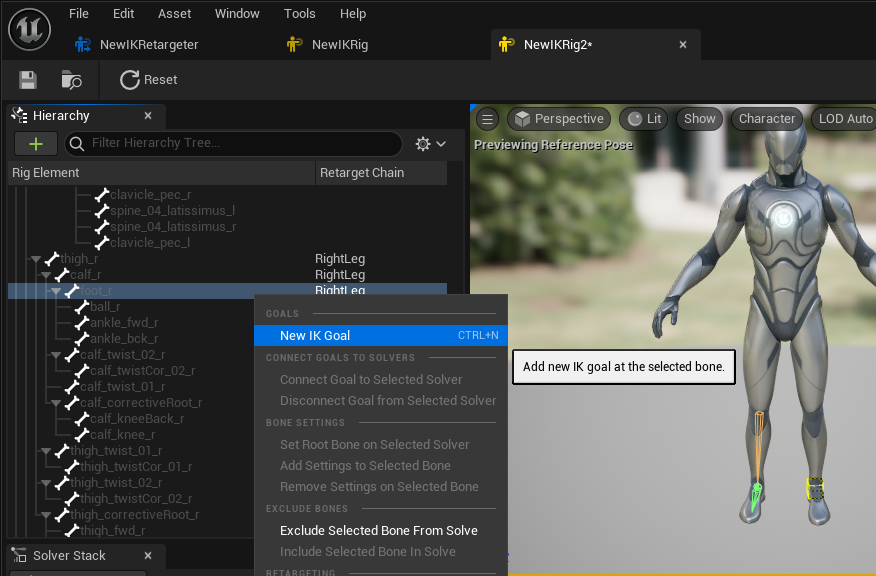The image size is (876, 576).
Task: Click the Unreal Engine logo icon
Action: pos(30,29)
